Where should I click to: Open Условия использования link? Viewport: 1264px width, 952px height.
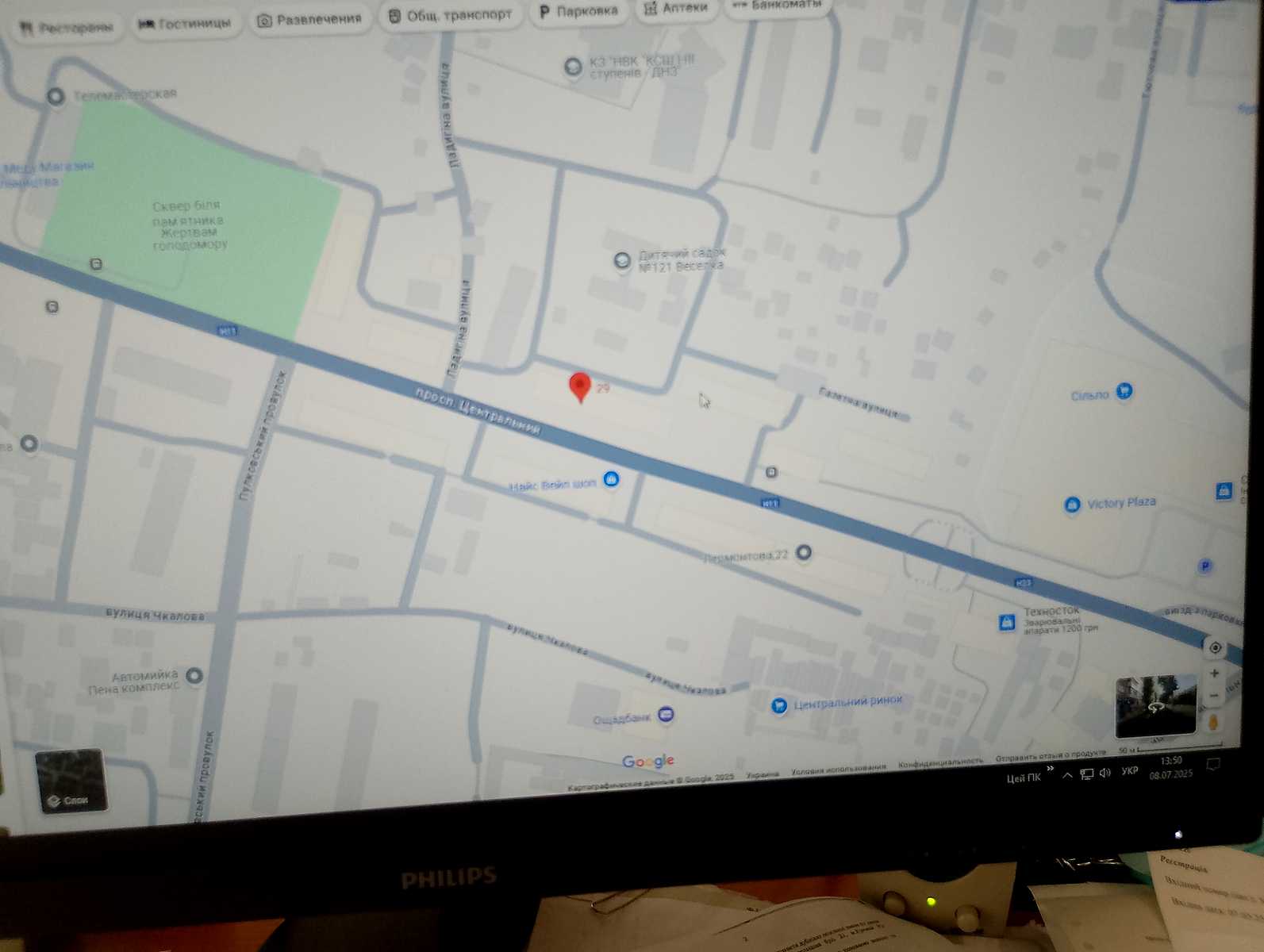tap(838, 768)
